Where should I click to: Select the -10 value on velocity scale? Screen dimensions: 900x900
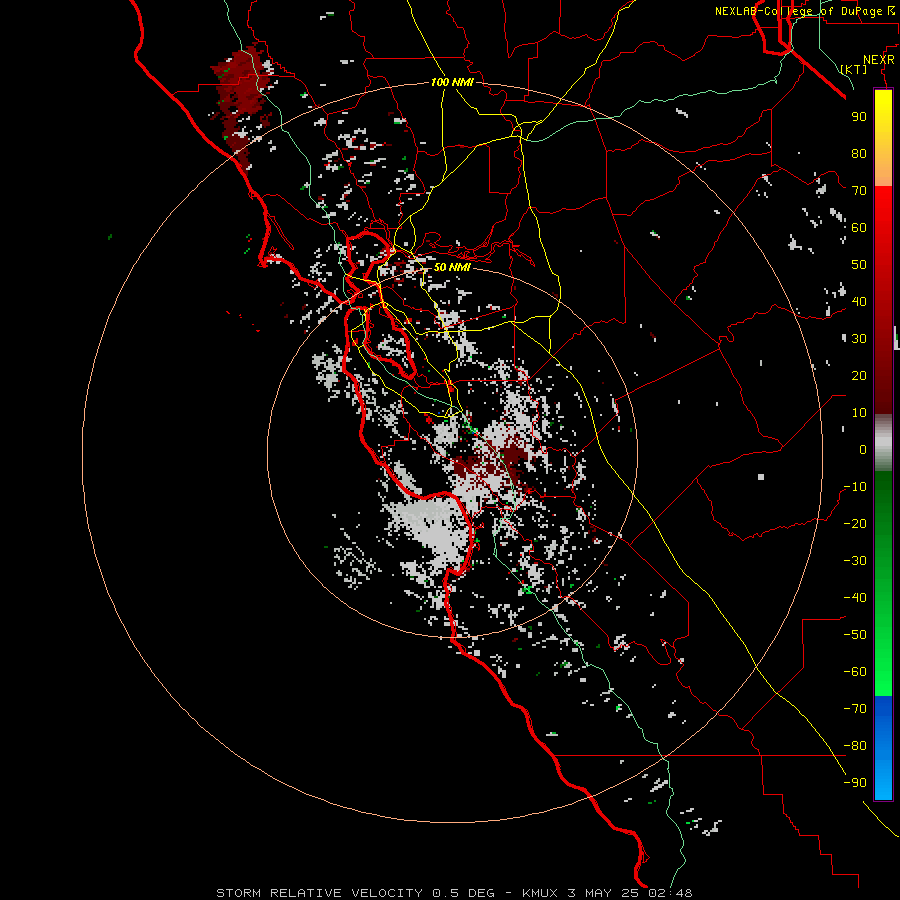855,487
